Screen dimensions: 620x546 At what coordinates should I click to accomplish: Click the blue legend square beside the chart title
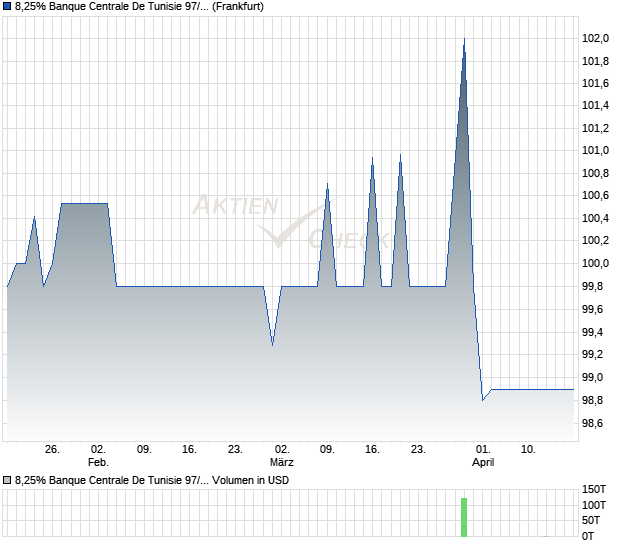7,7
